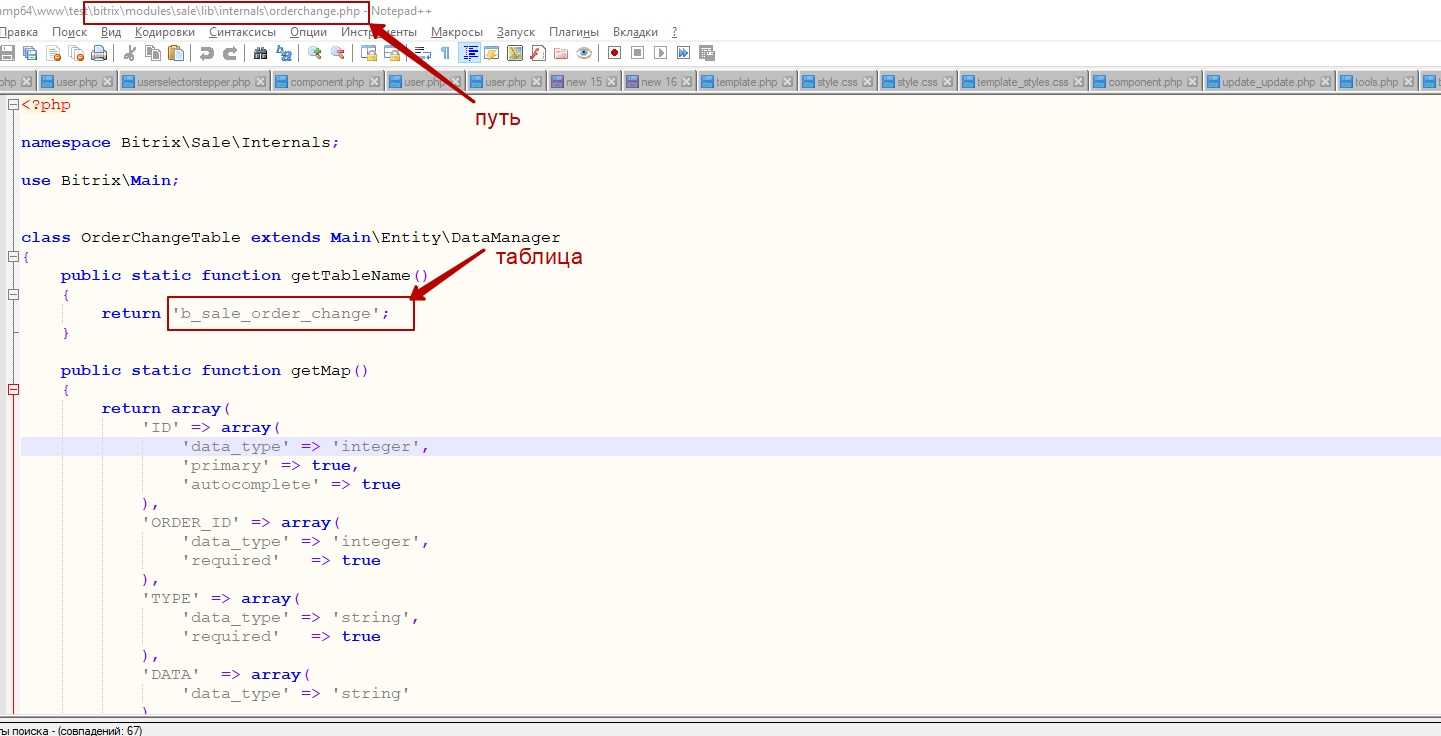Click the 'autocomplete' => true line
This screenshot has height=736, width=1441.
[291, 485]
